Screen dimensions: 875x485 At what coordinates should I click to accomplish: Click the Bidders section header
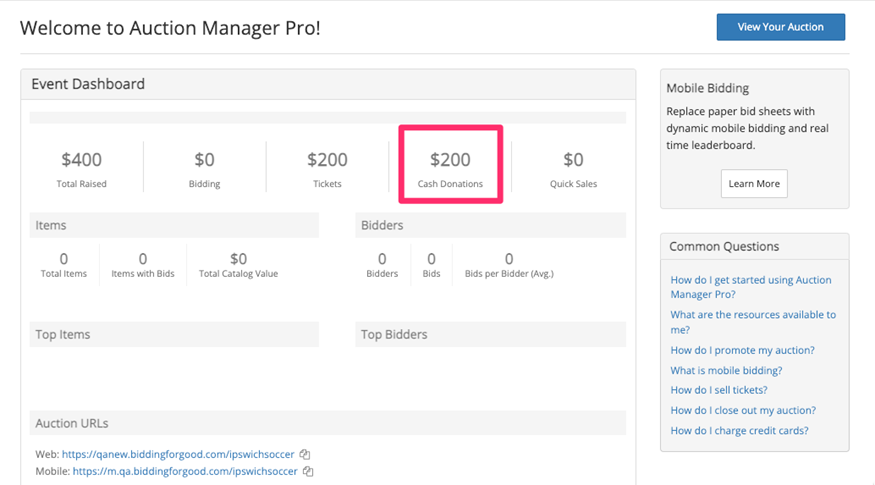491,225
